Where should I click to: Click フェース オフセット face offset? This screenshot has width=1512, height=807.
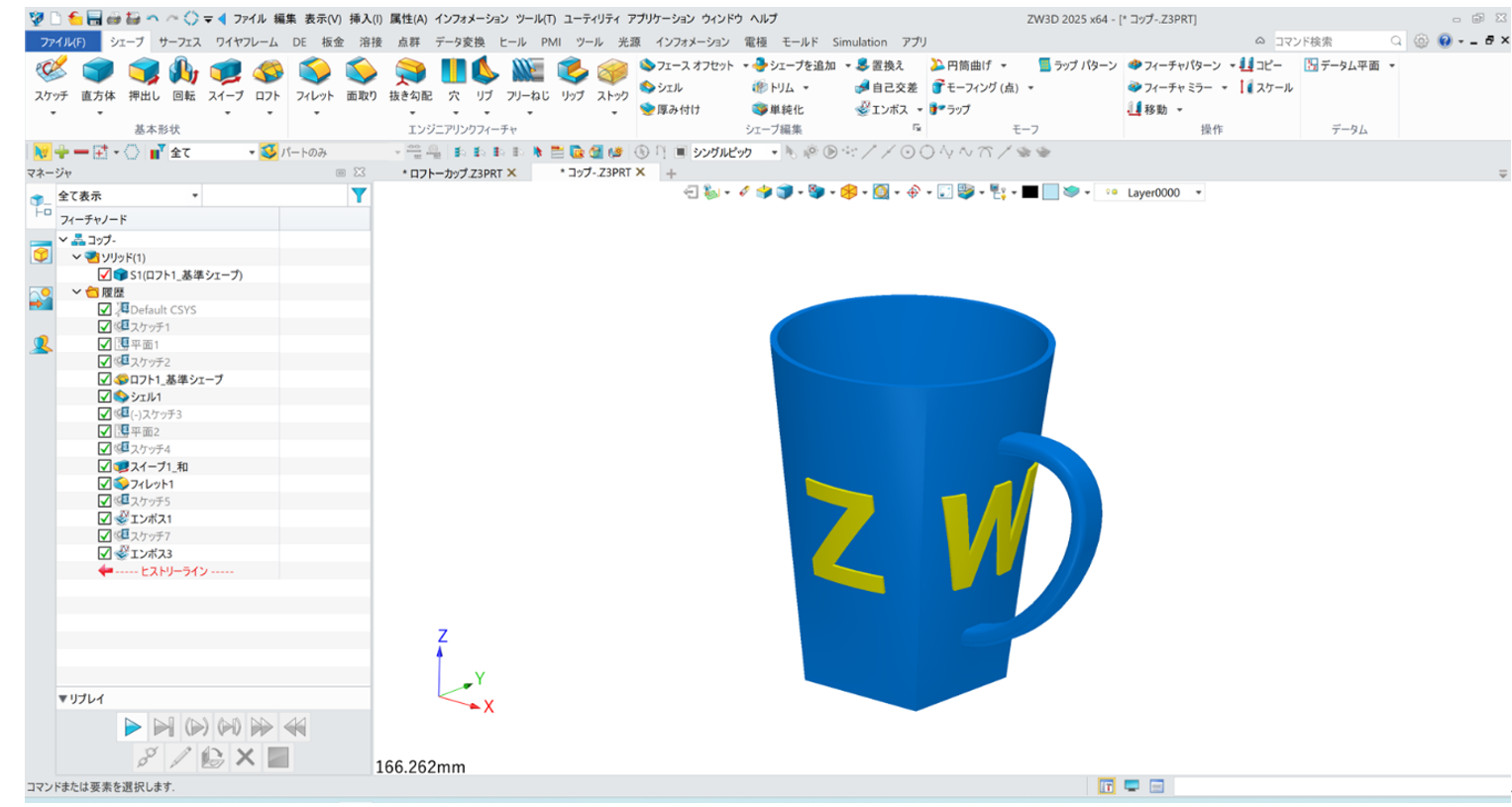coord(688,65)
